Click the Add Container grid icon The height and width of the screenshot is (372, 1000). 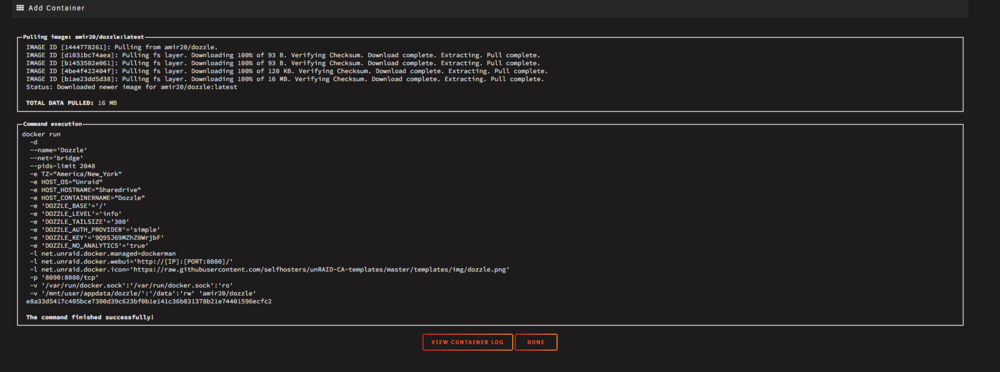[x=20, y=8]
